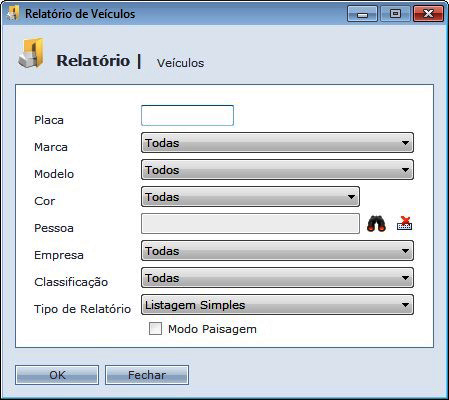This screenshot has width=449, height=400.
Task: Click the bold Relatório heading
Action: (x=93, y=61)
